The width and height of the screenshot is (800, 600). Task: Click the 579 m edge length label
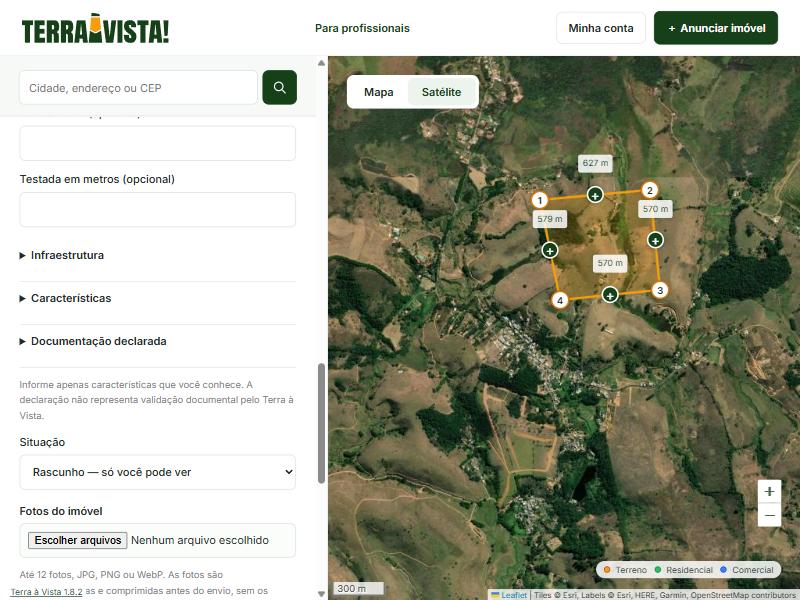[x=549, y=219]
